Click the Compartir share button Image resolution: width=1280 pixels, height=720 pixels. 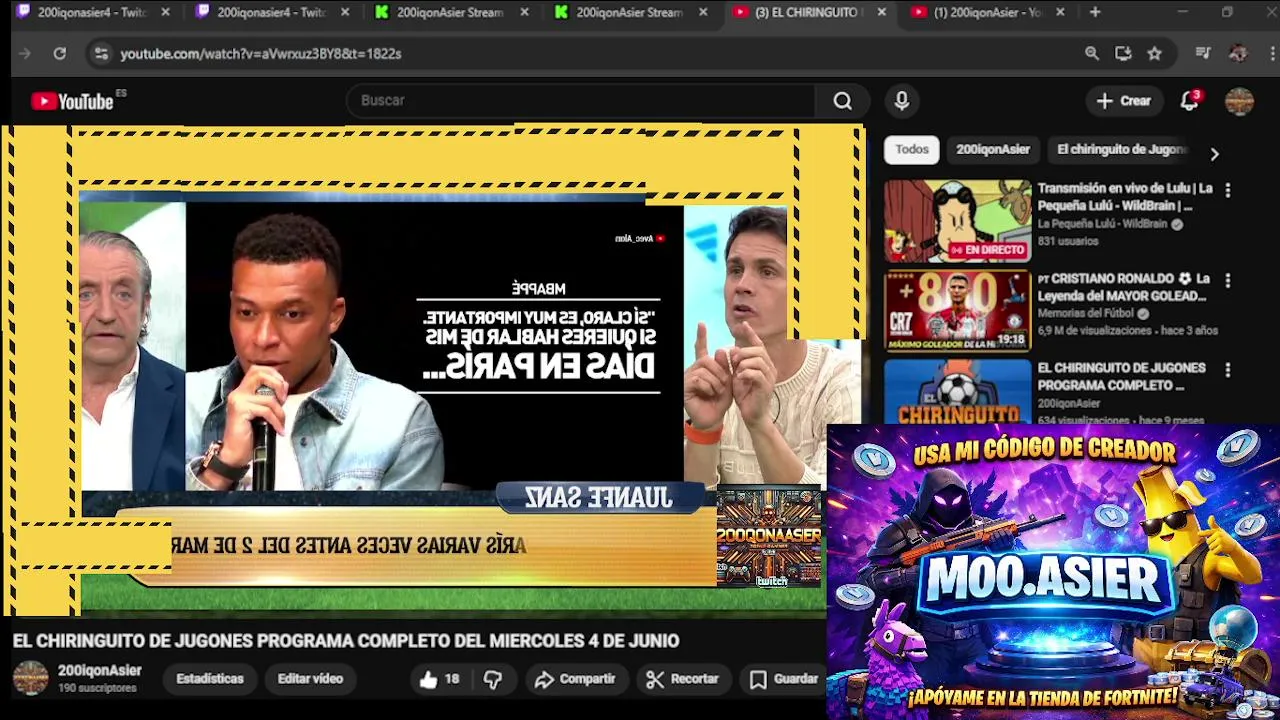(x=575, y=679)
